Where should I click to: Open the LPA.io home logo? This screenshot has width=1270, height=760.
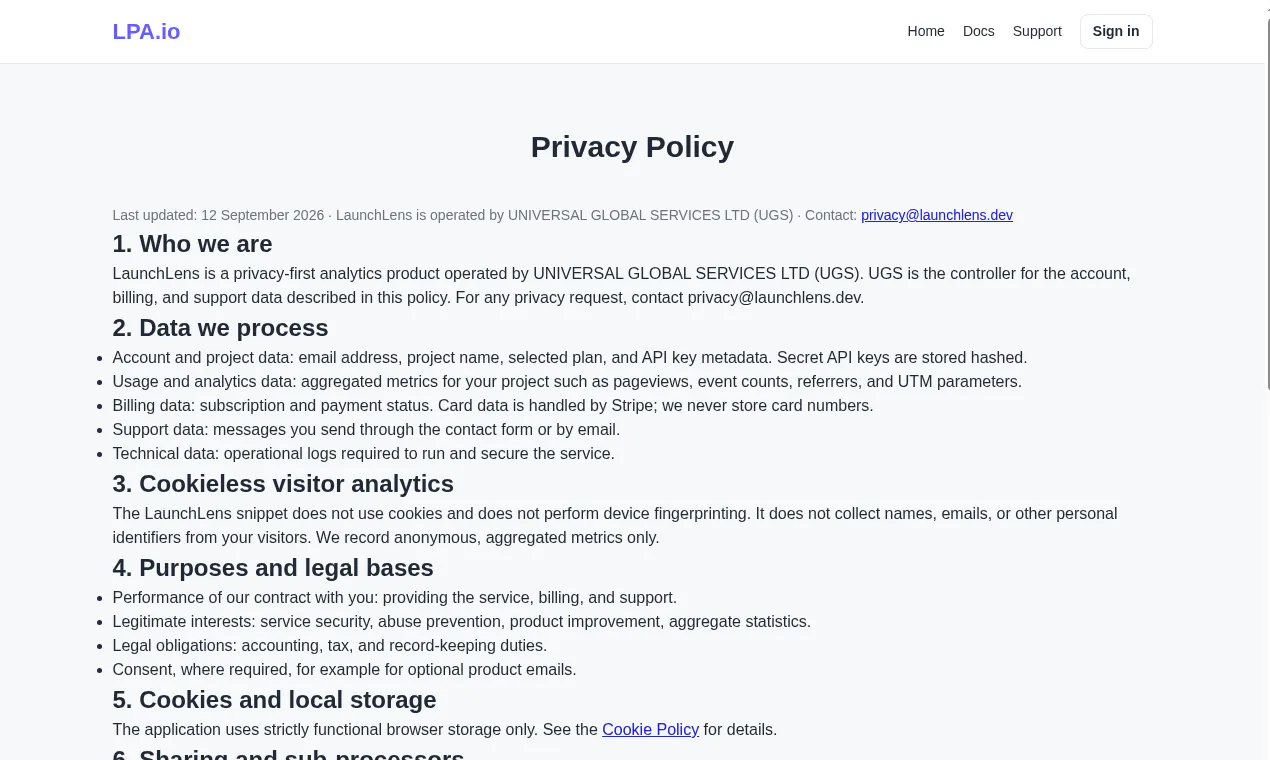[146, 31]
